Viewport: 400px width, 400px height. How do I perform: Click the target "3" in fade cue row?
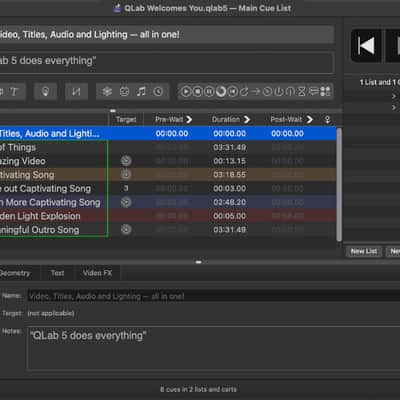[126, 188]
